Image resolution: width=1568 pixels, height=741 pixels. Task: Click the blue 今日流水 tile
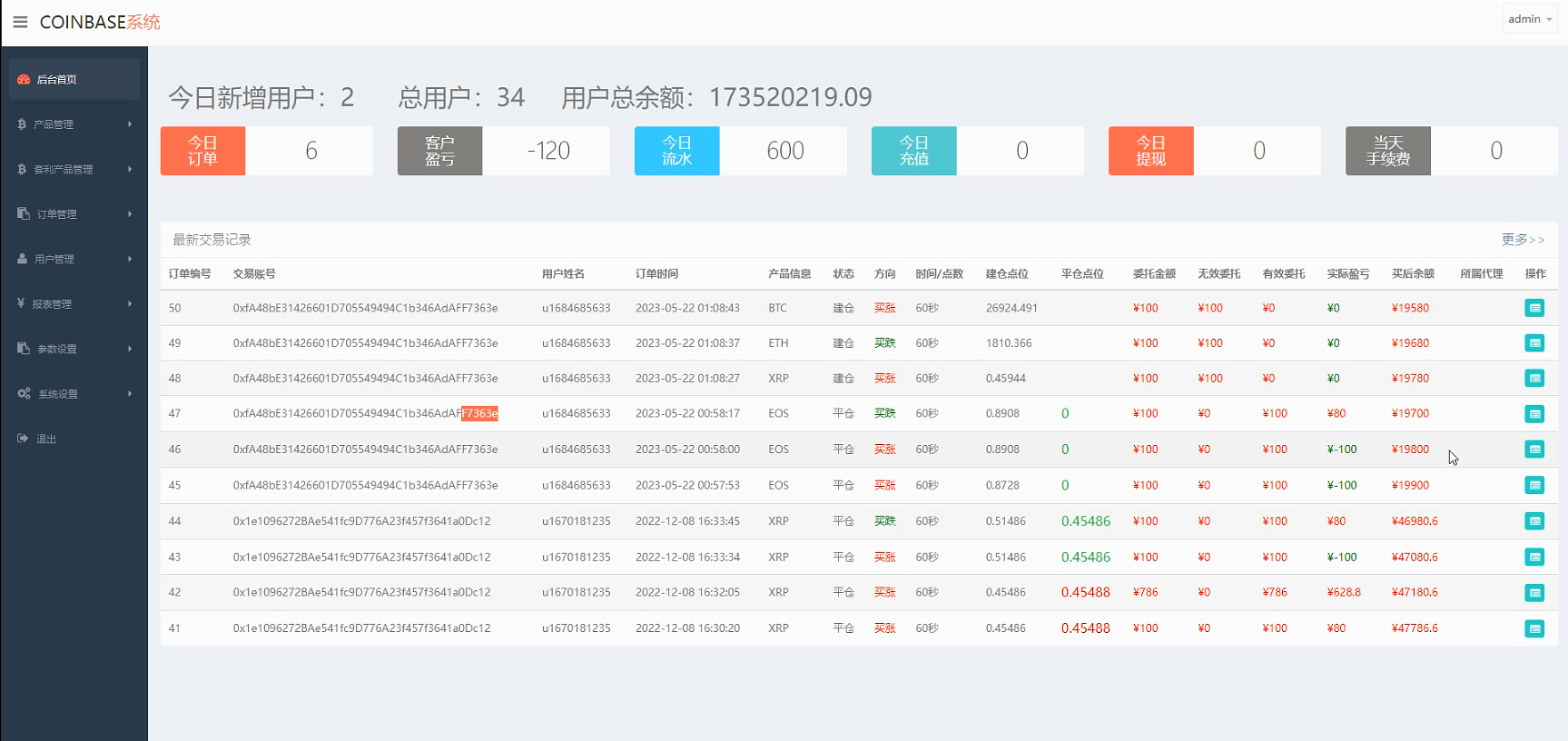tap(676, 151)
